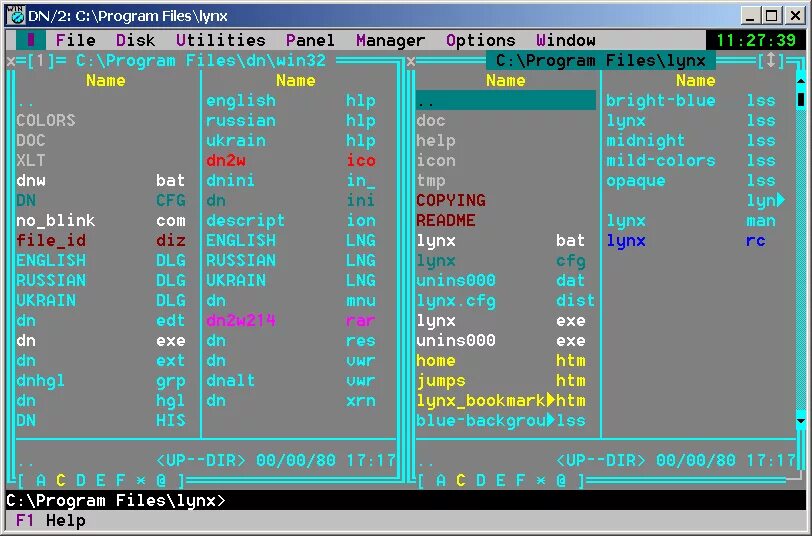Close the left dn\win32 panel with its x
The width and height of the screenshot is (812, 536).
click(10, 61)
